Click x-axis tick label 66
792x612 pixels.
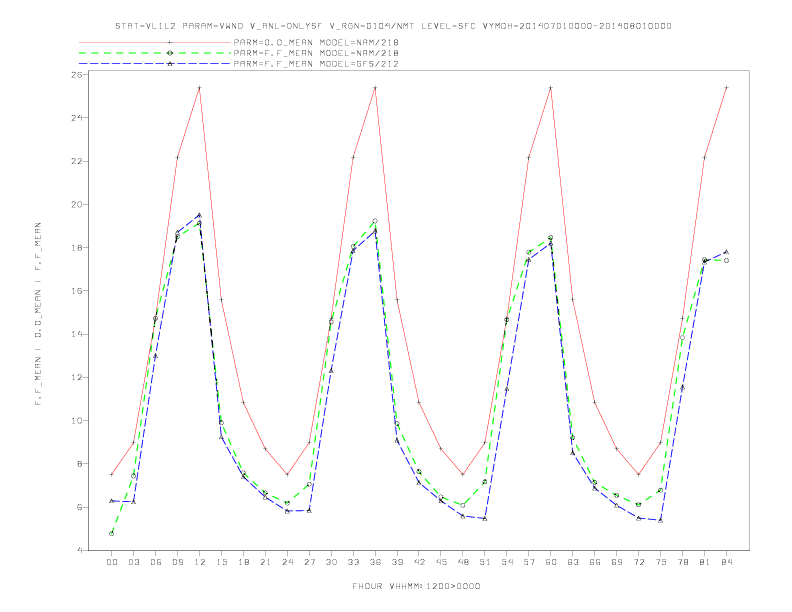pyautogui.click(x=595, y=562)
